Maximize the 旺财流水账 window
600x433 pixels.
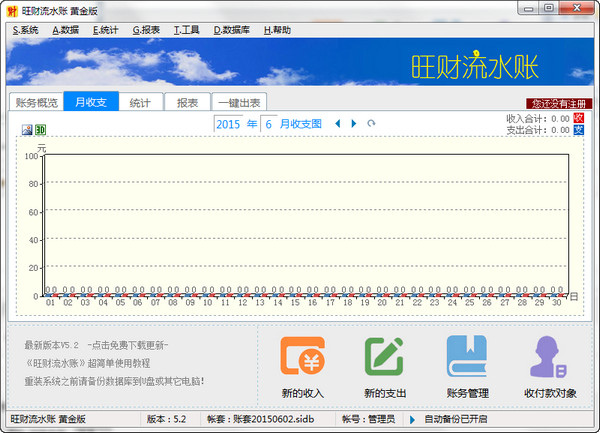tap(549, 8)
